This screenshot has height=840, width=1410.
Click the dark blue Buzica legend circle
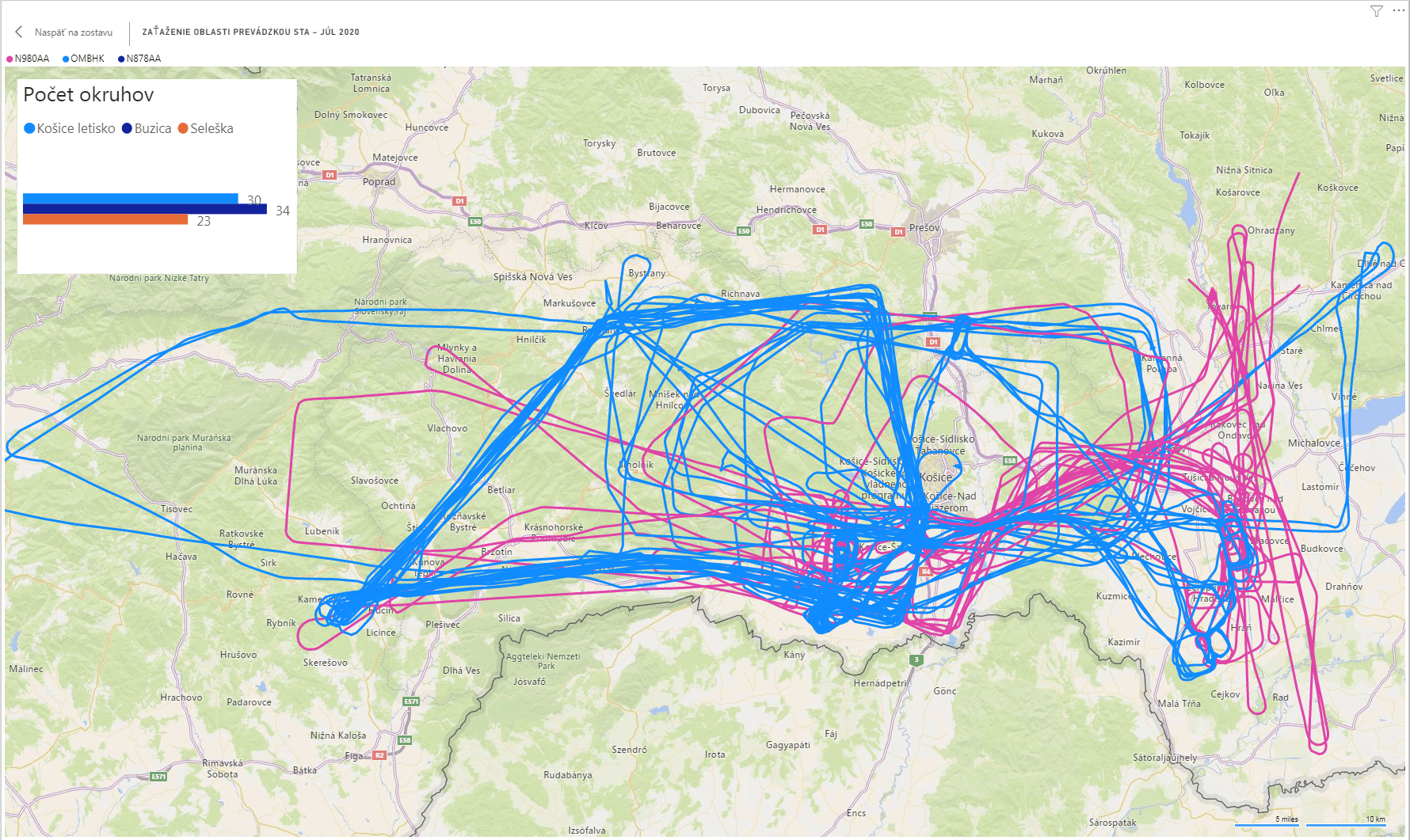coord(127,128)
